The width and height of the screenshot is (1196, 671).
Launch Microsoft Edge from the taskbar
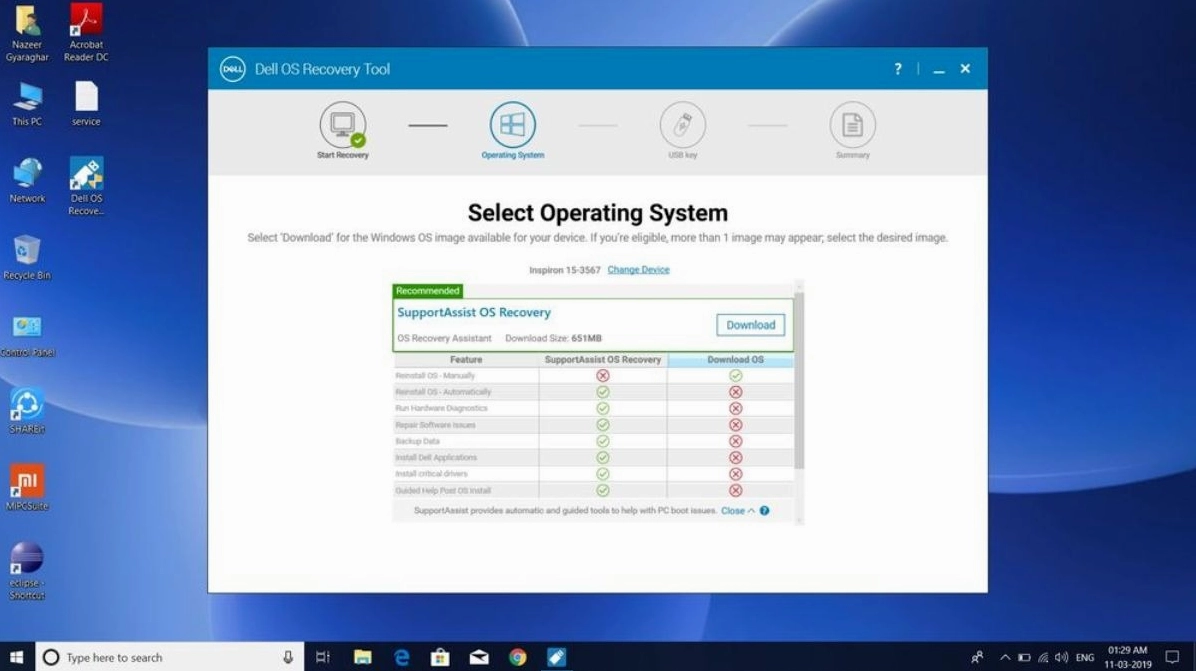402,657
